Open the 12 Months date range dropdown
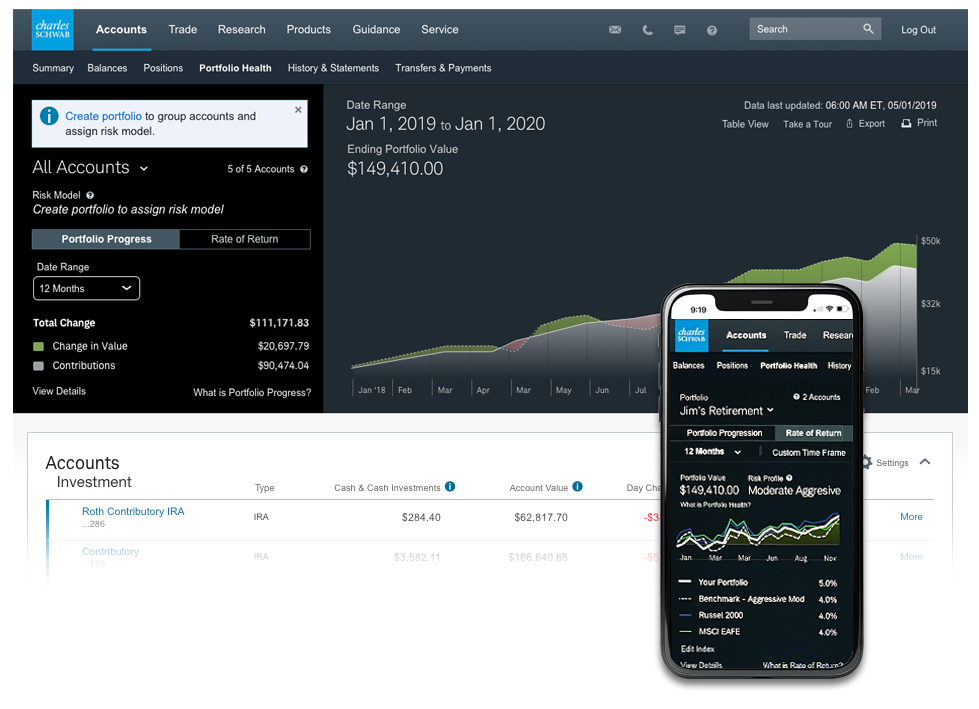 [x=86, y=288]
